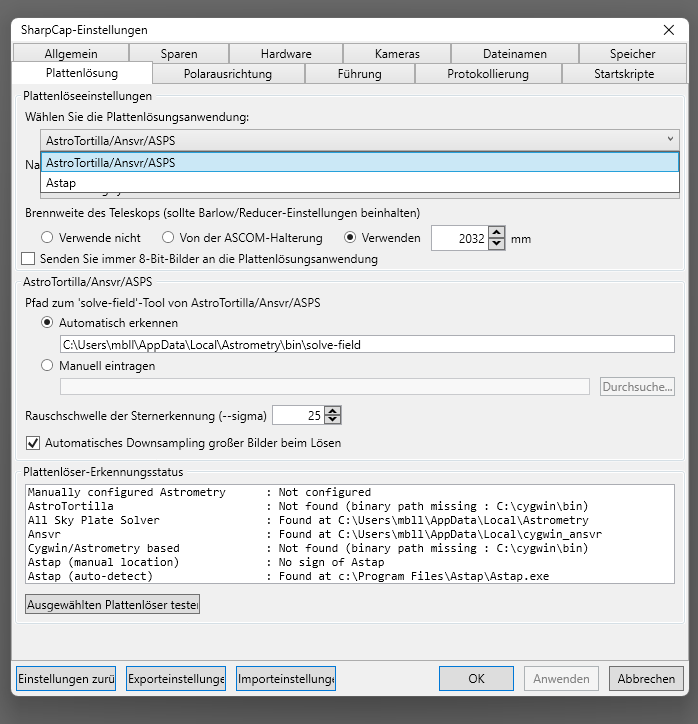Screen dimensions: 698x724
Task: Increase the sigma noise threshold value
Action: point(333,410)
